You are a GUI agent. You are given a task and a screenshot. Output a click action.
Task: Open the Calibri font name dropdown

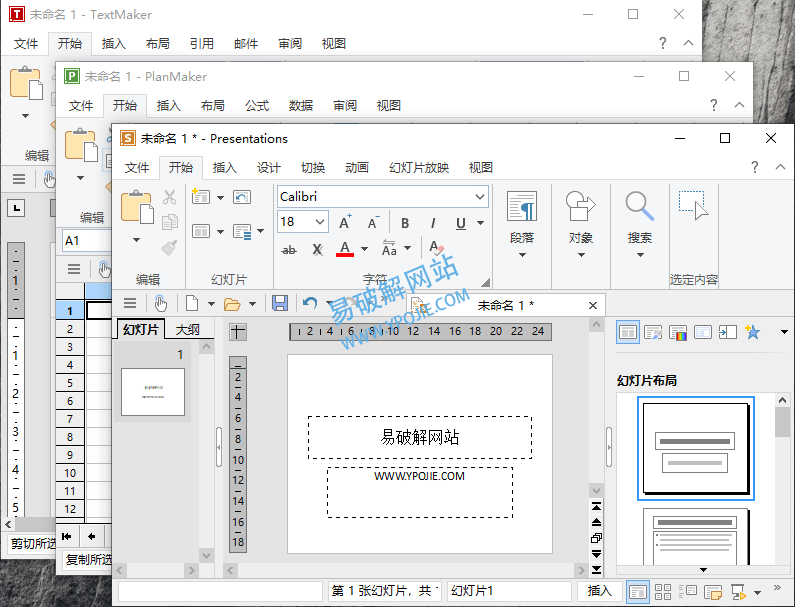click(481, 197)
